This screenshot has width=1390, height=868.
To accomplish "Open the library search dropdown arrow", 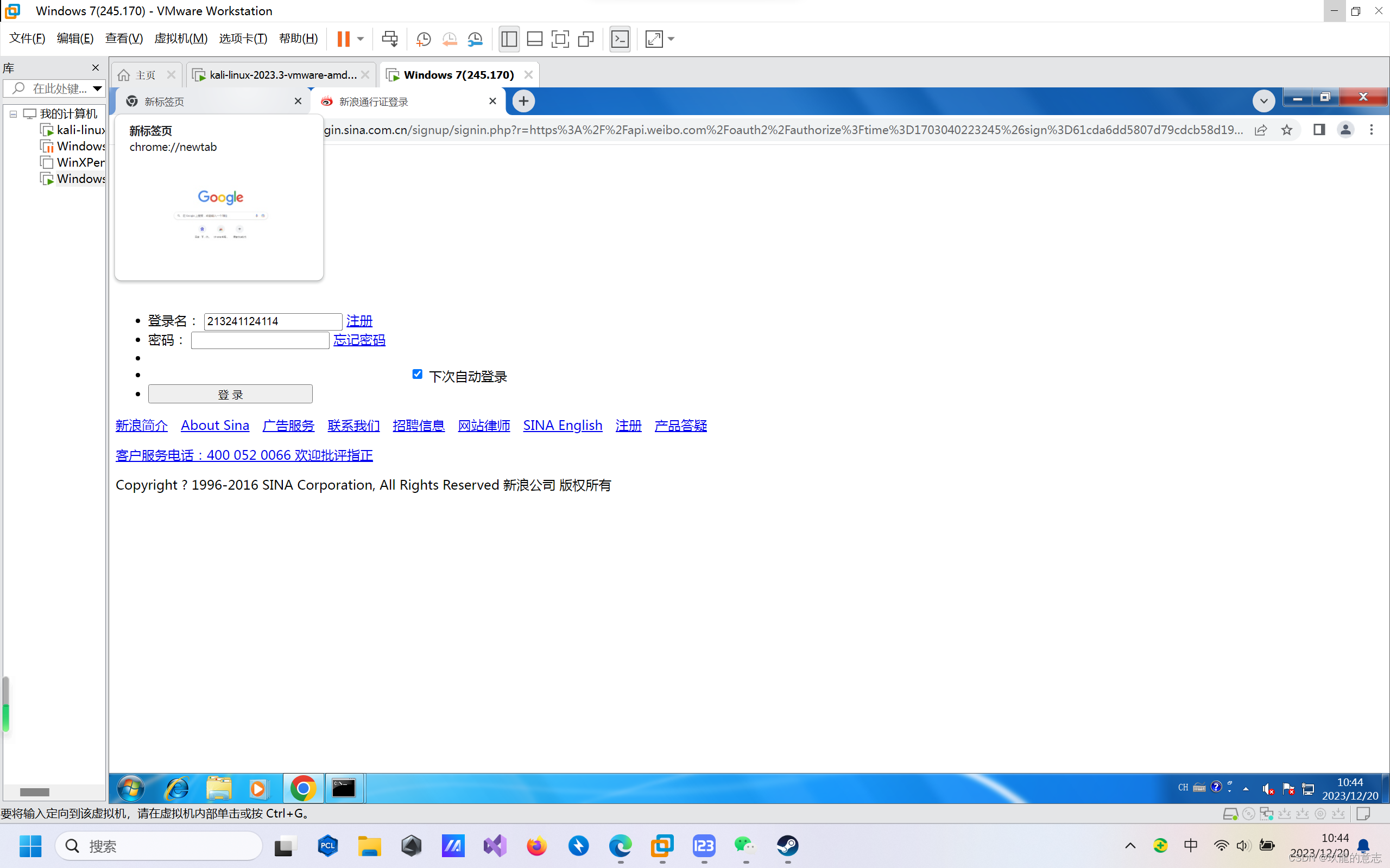I will [97, 88].
